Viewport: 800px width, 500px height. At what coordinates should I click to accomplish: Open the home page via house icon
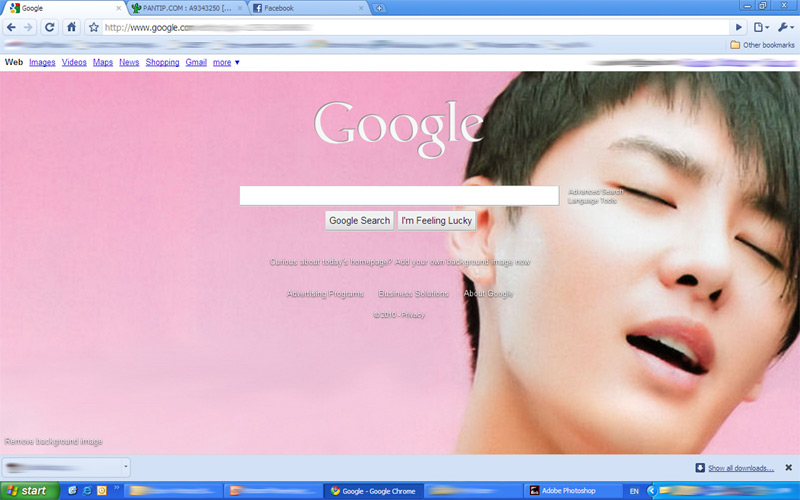pyautogui.click(x=71, y=27)
